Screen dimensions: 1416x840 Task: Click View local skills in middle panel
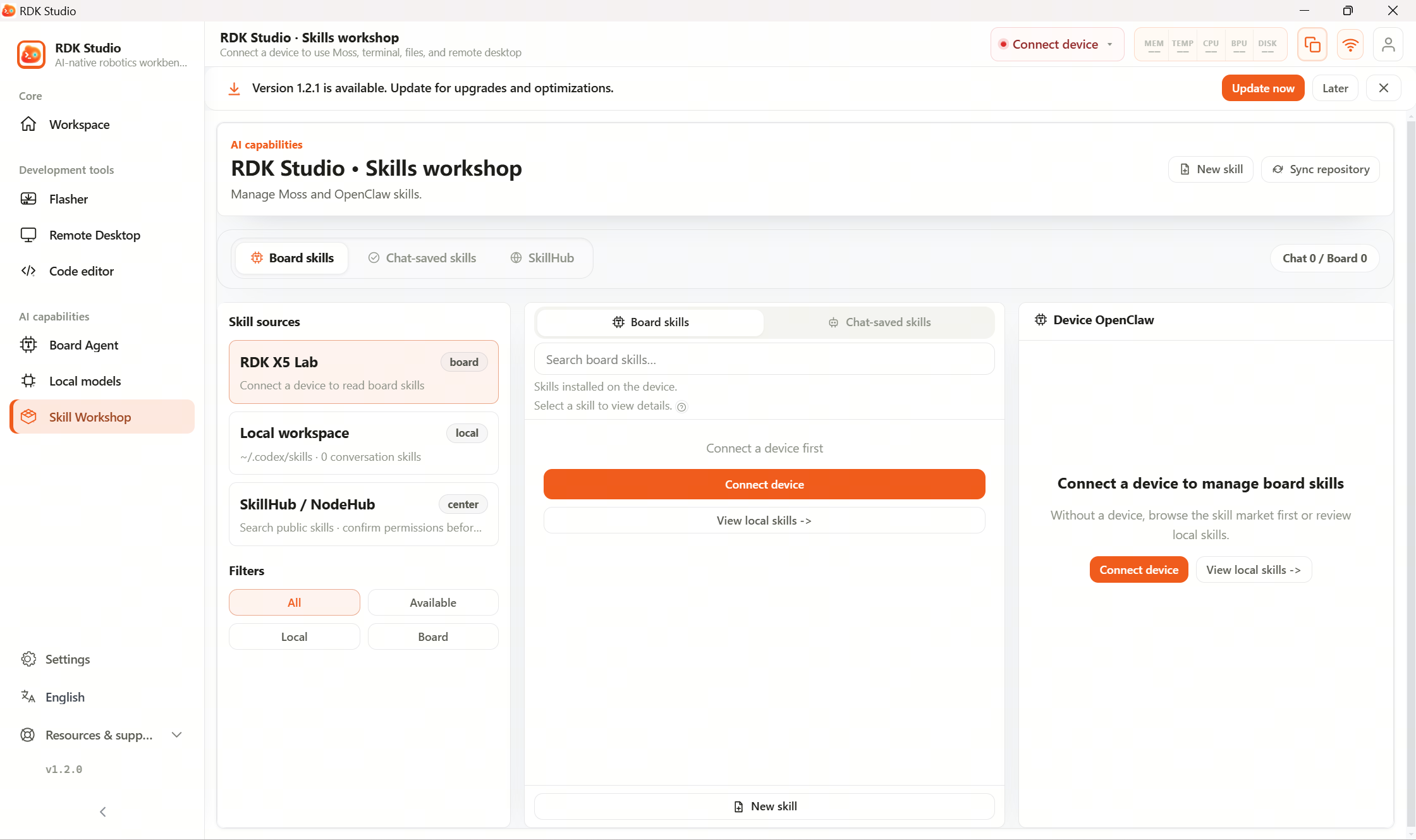[764, 520]
